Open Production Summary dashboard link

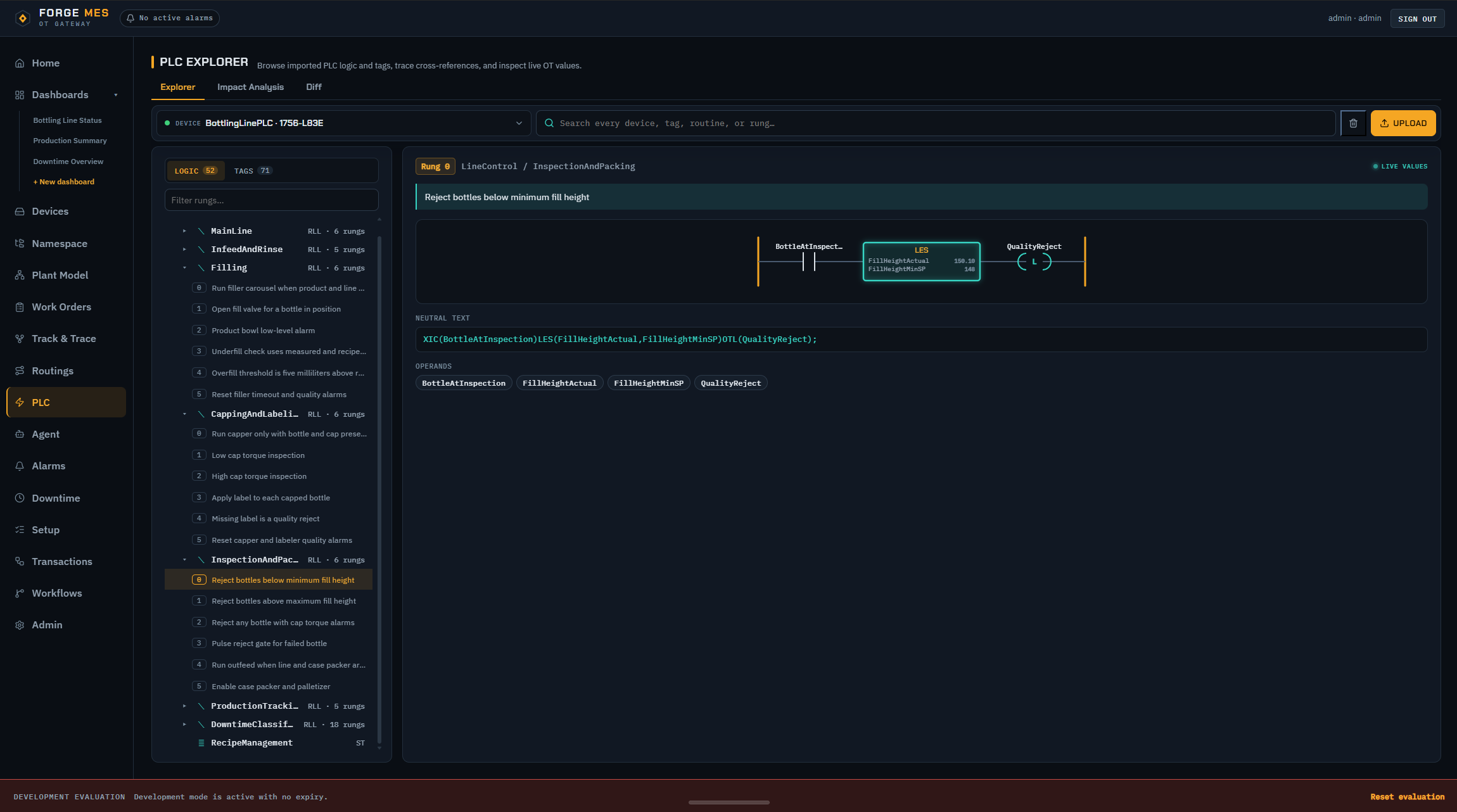pos(70,141)
